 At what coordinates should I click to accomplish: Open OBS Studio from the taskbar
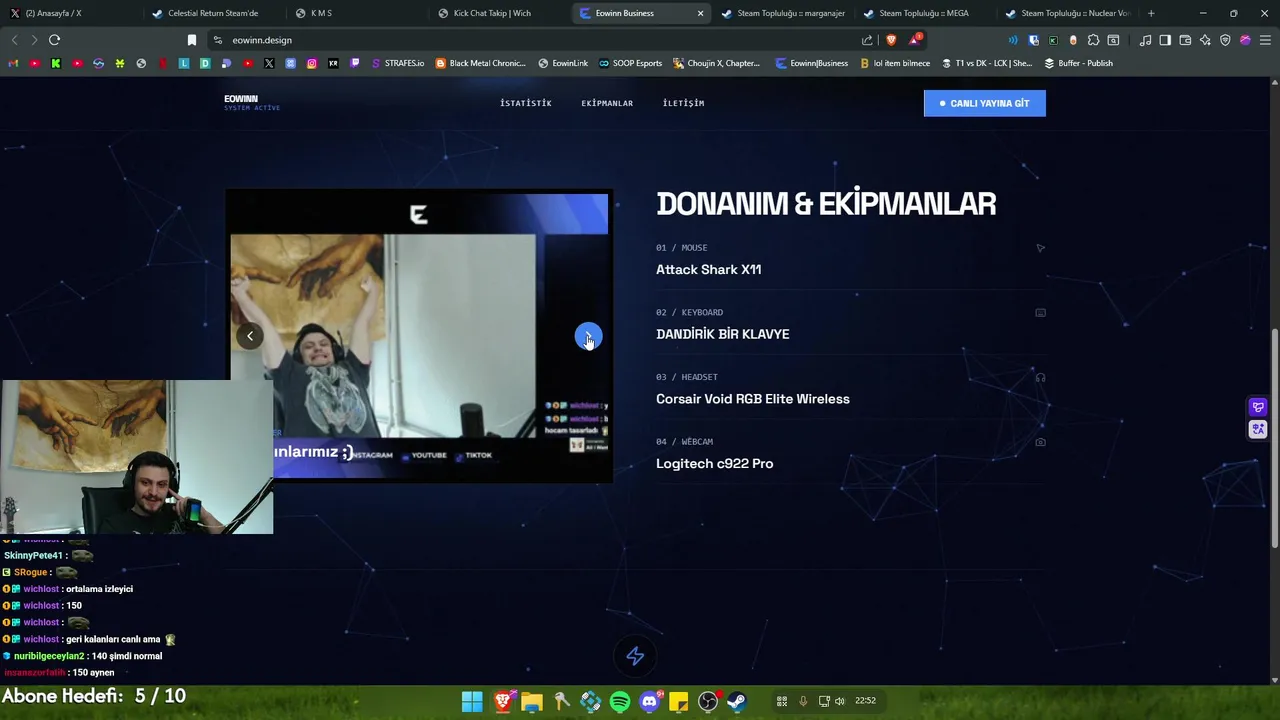pyautogui.click(x=708, y=702)
